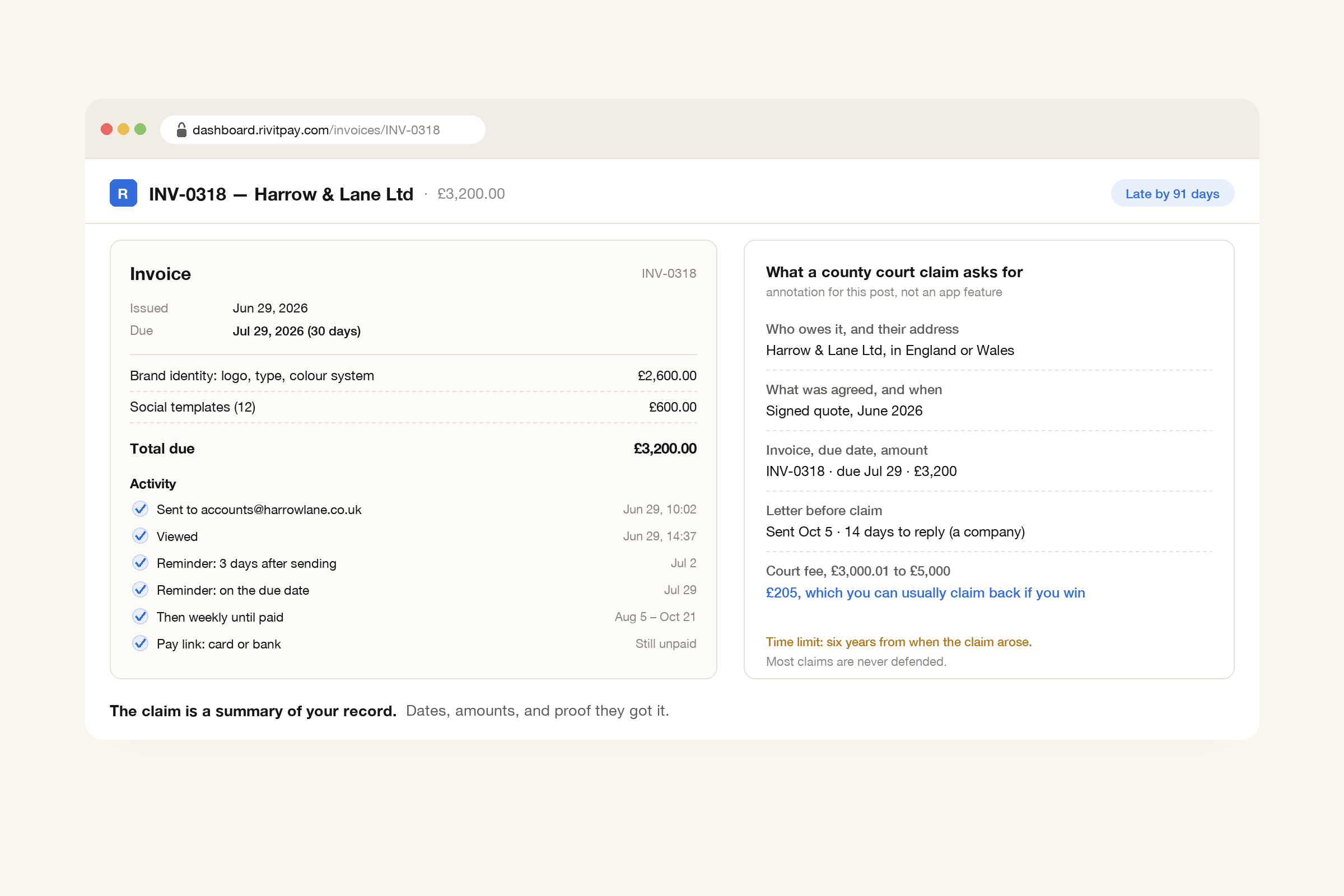Click the 'Then weekly until paid' entry

coord(220,617)
